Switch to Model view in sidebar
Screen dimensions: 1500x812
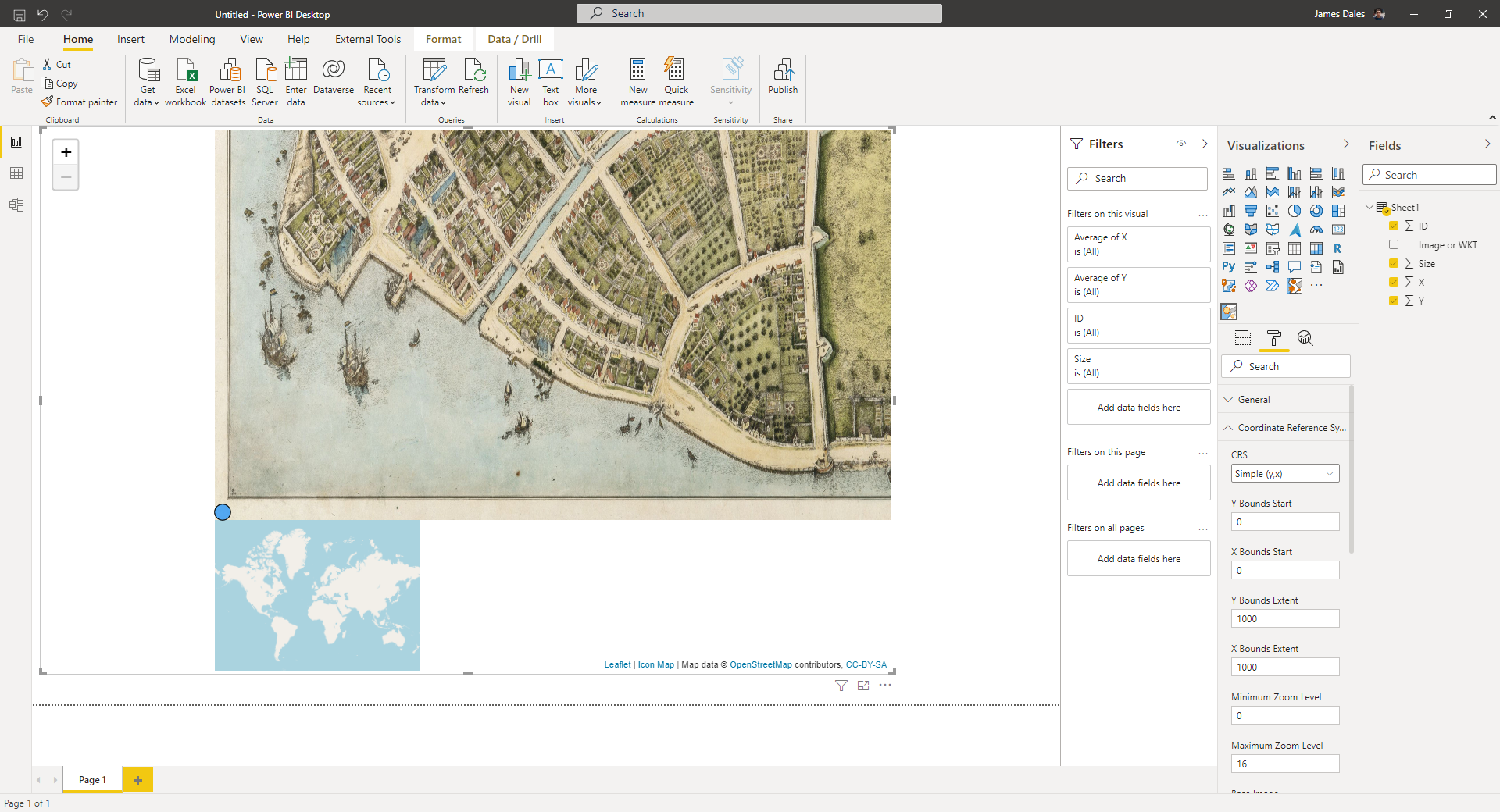pos(16,205)
